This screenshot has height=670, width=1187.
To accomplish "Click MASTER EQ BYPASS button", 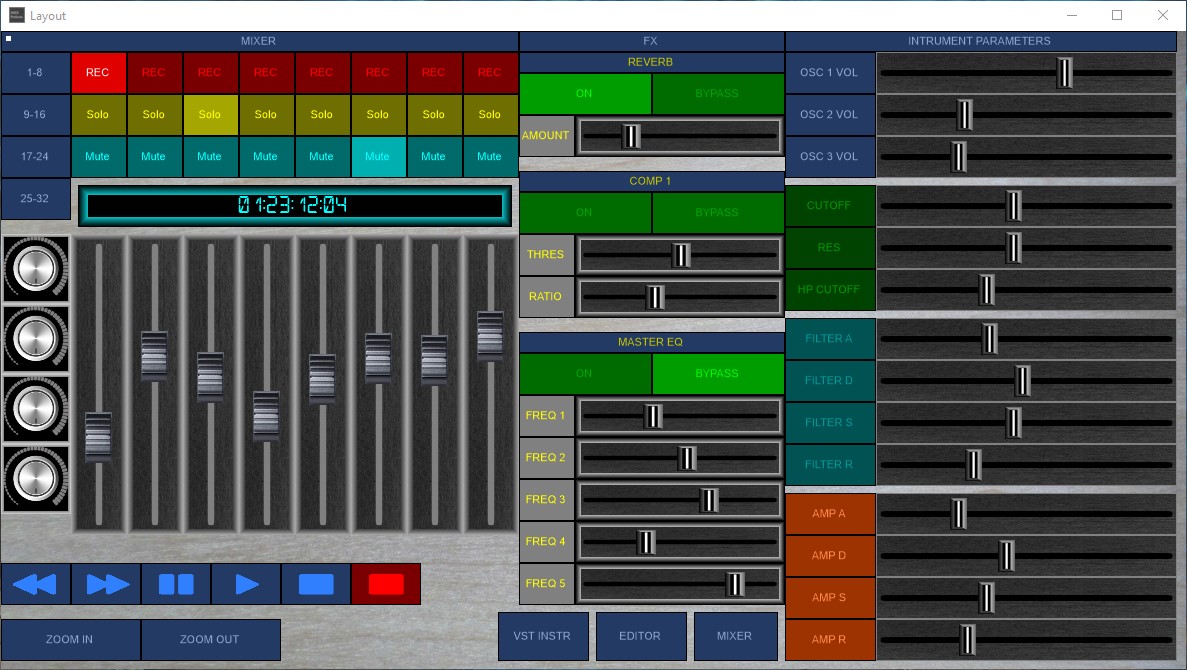I will pos(717,373).
